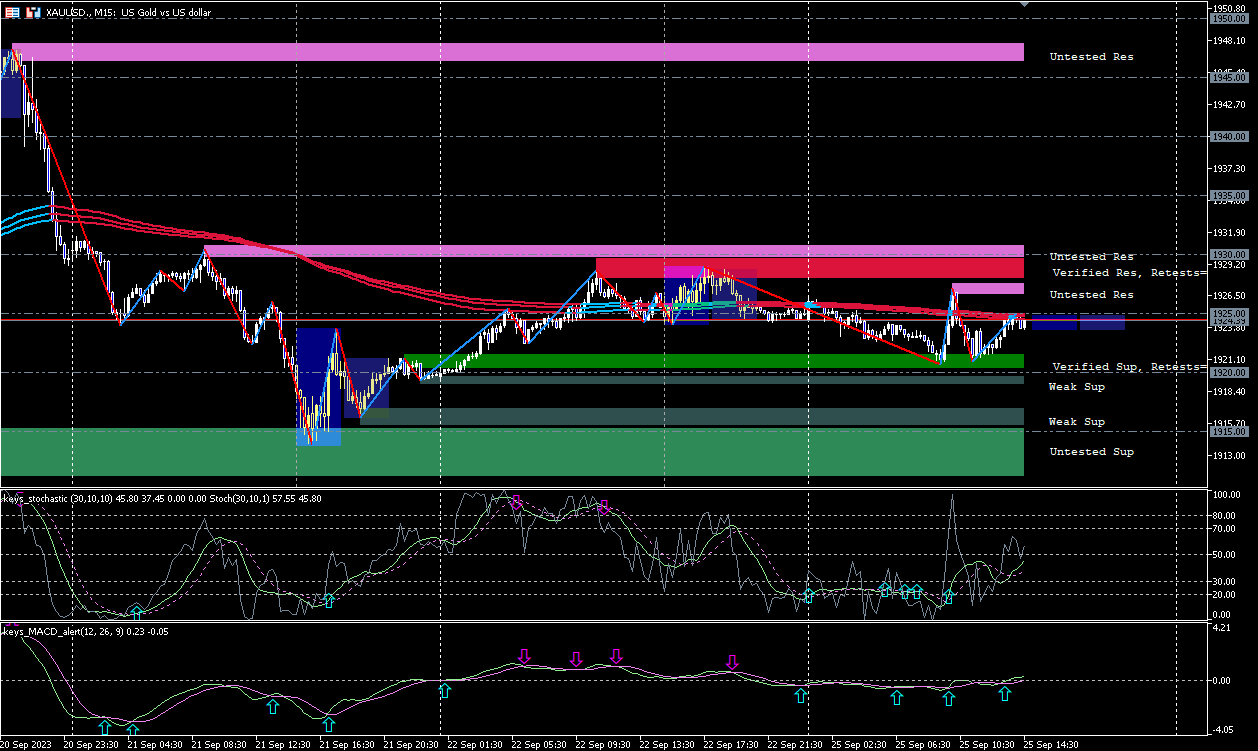1258x751 pixels.
Task: Click the 1931.90 price scale value
Action: coord(1227,232)
